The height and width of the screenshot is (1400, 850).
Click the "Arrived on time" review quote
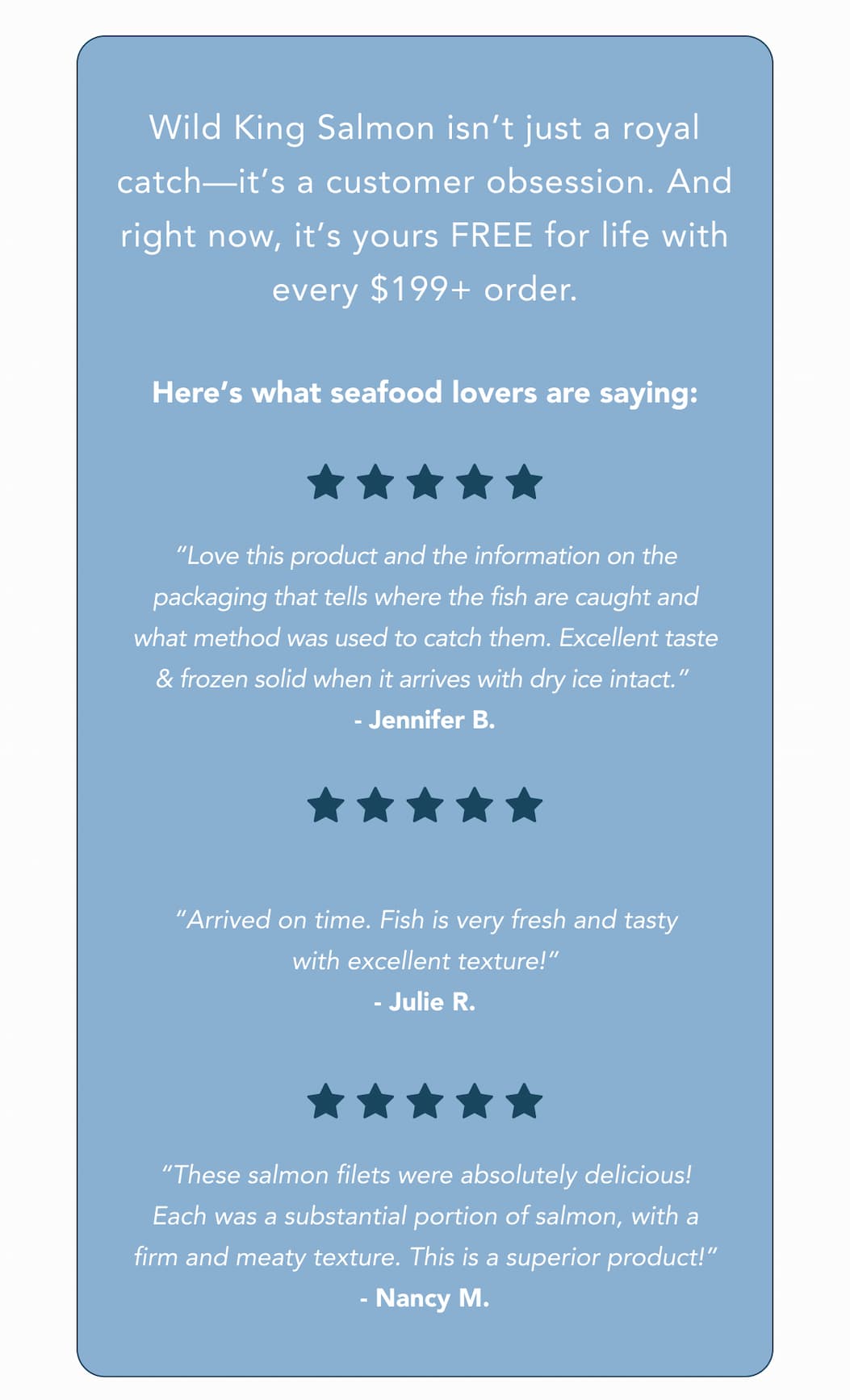(x=425, y=940)
